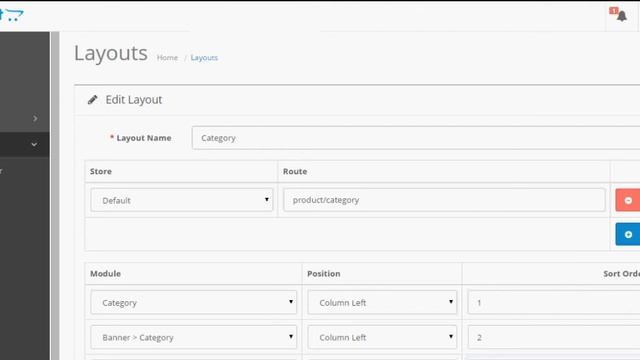The width and height of the screenshot is (640, 360).
Task: Click the Module column header
Action: pos(105,273)
